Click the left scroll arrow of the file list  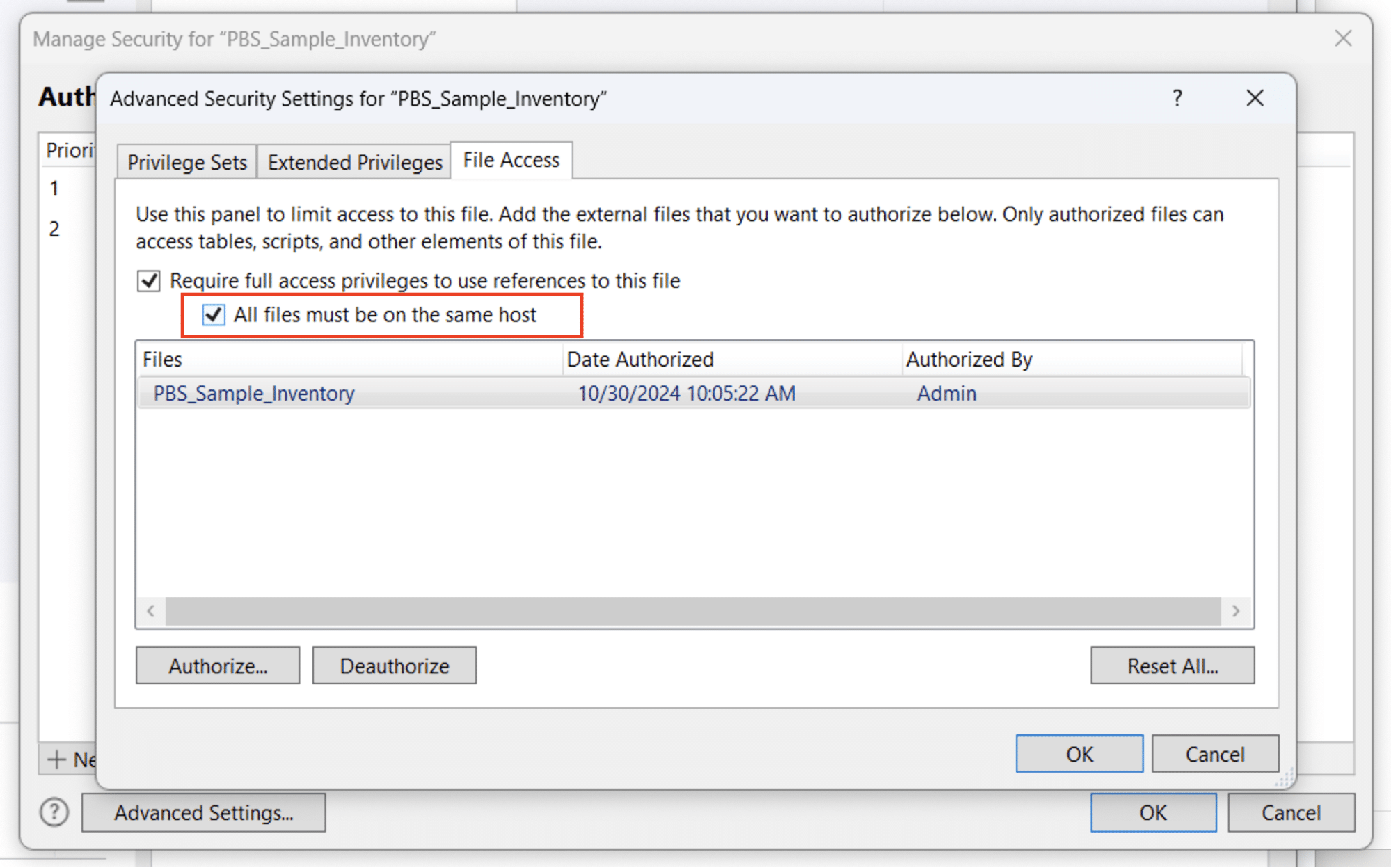(150, 611)
